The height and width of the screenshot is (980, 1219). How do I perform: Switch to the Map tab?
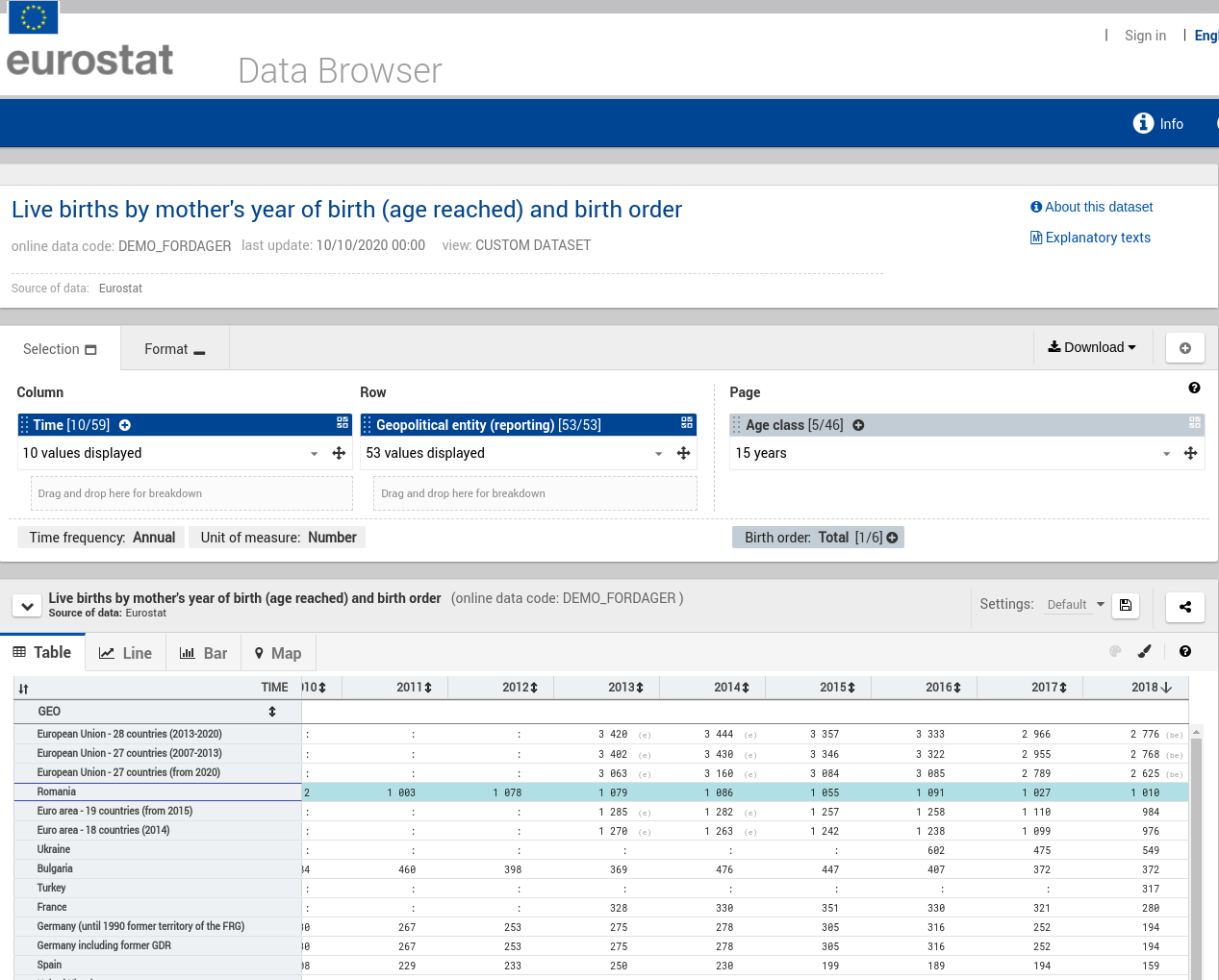[x=277, y=653]
